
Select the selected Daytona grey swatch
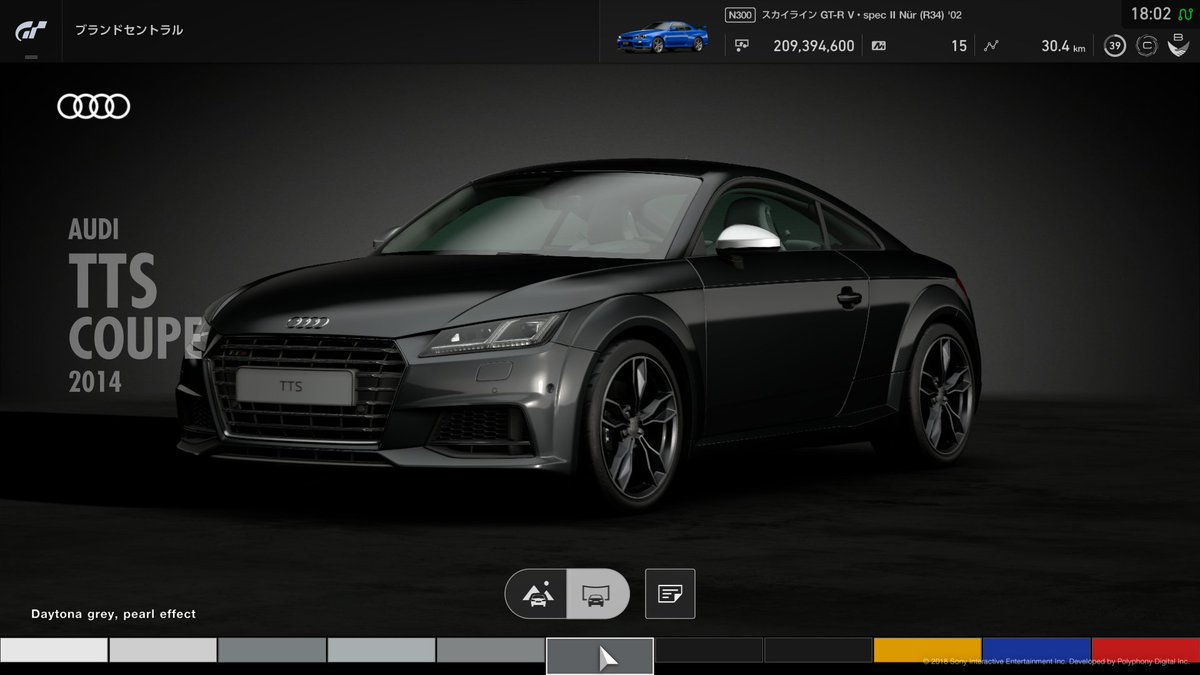[x=600, y=656]
